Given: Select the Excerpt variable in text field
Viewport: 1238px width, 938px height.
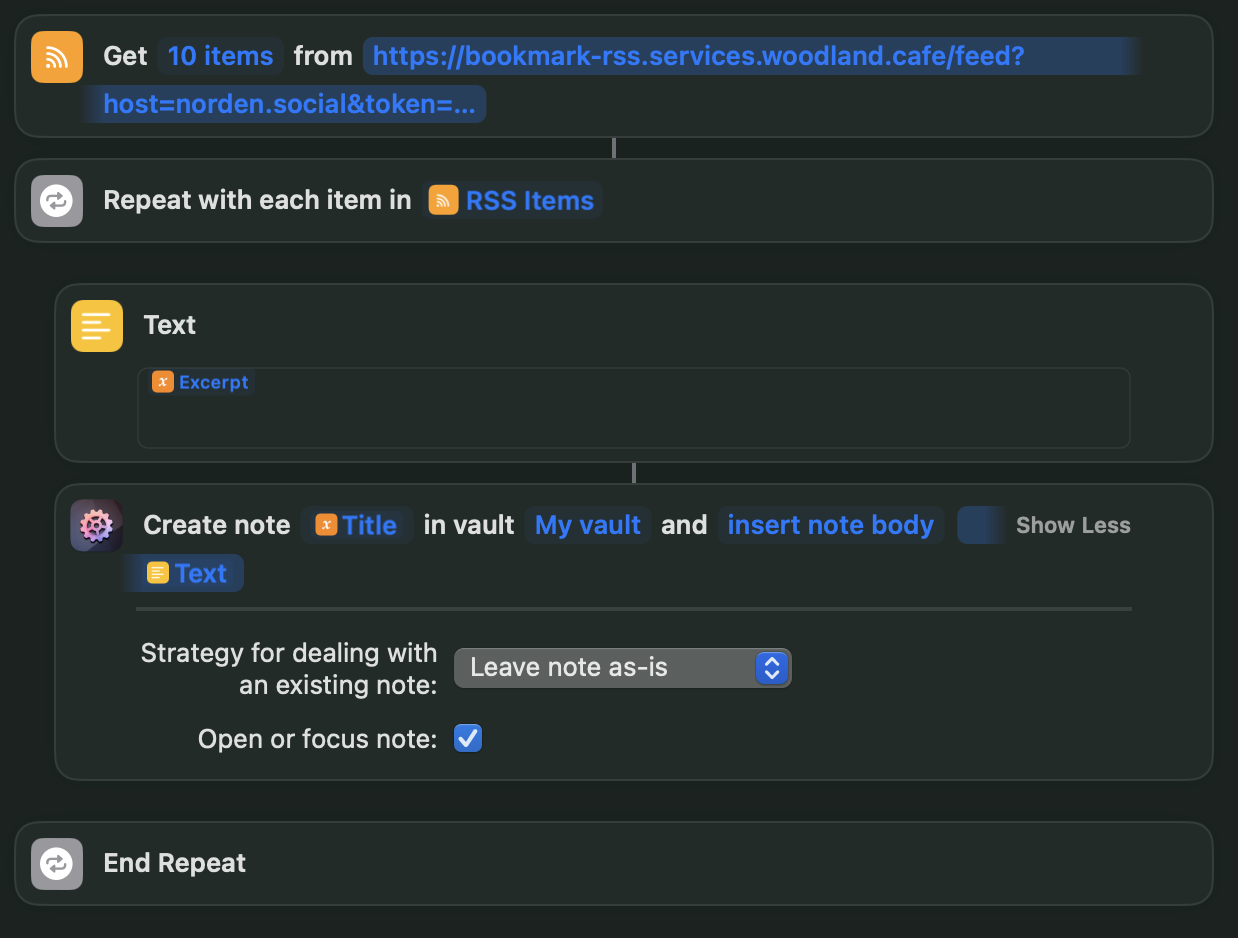Looking at the screenshot, I should (x=201, y=382).
